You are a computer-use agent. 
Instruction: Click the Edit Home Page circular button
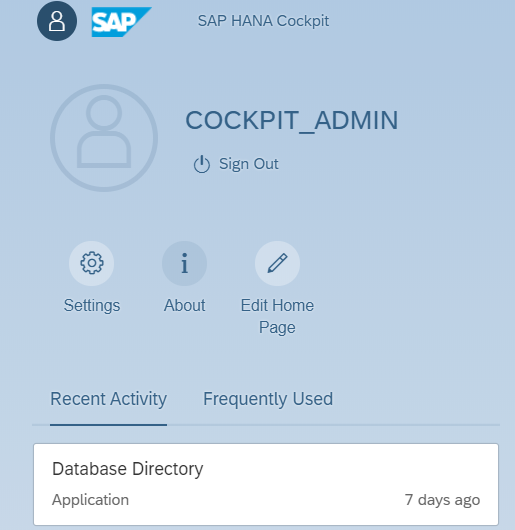point(277,263)
